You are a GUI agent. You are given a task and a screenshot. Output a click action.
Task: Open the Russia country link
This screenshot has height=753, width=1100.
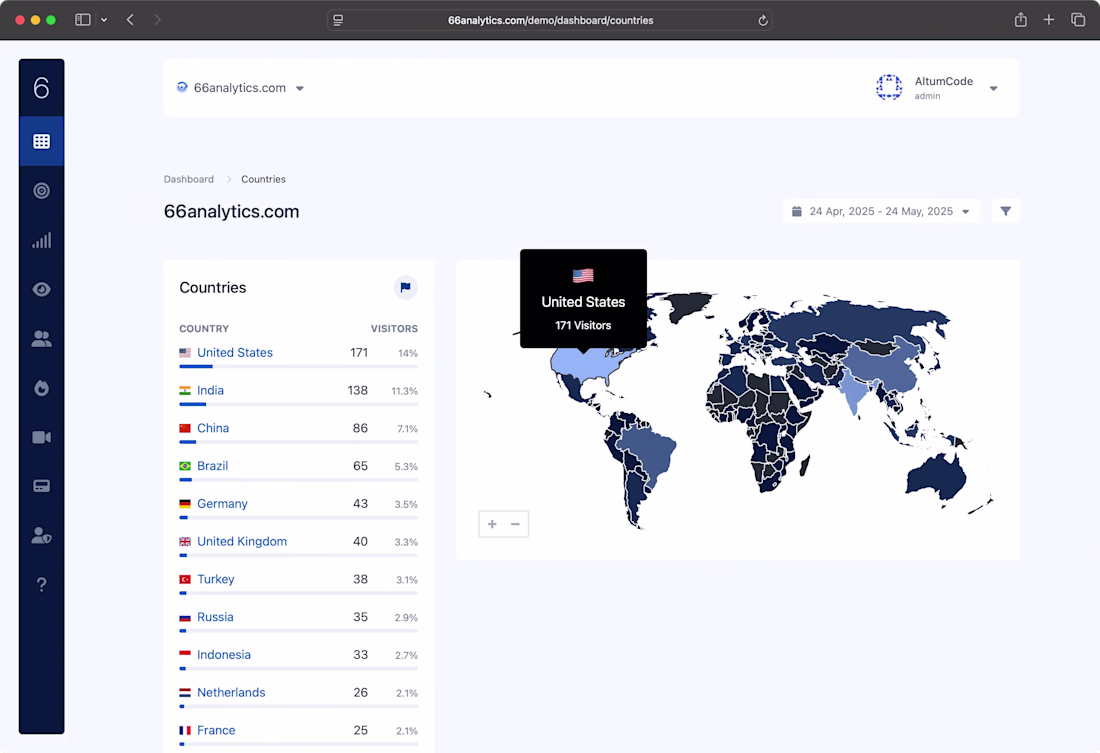point(215,617)
